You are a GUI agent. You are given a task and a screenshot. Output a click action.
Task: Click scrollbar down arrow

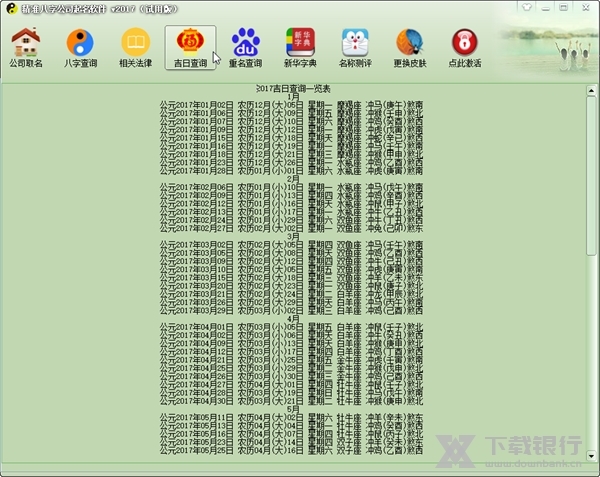click(x=591, y=456)
